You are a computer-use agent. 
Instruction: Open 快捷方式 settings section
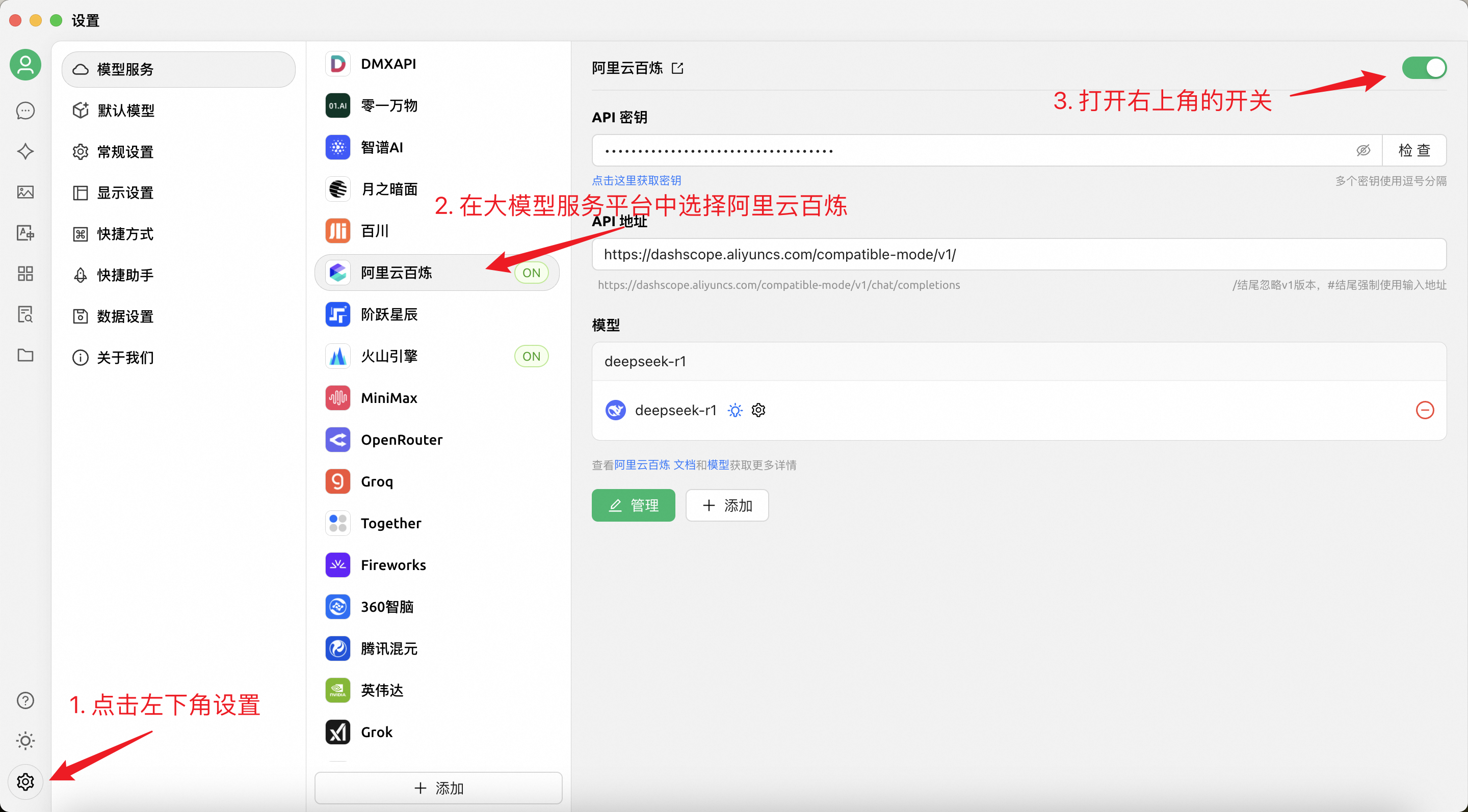[178, 234]
